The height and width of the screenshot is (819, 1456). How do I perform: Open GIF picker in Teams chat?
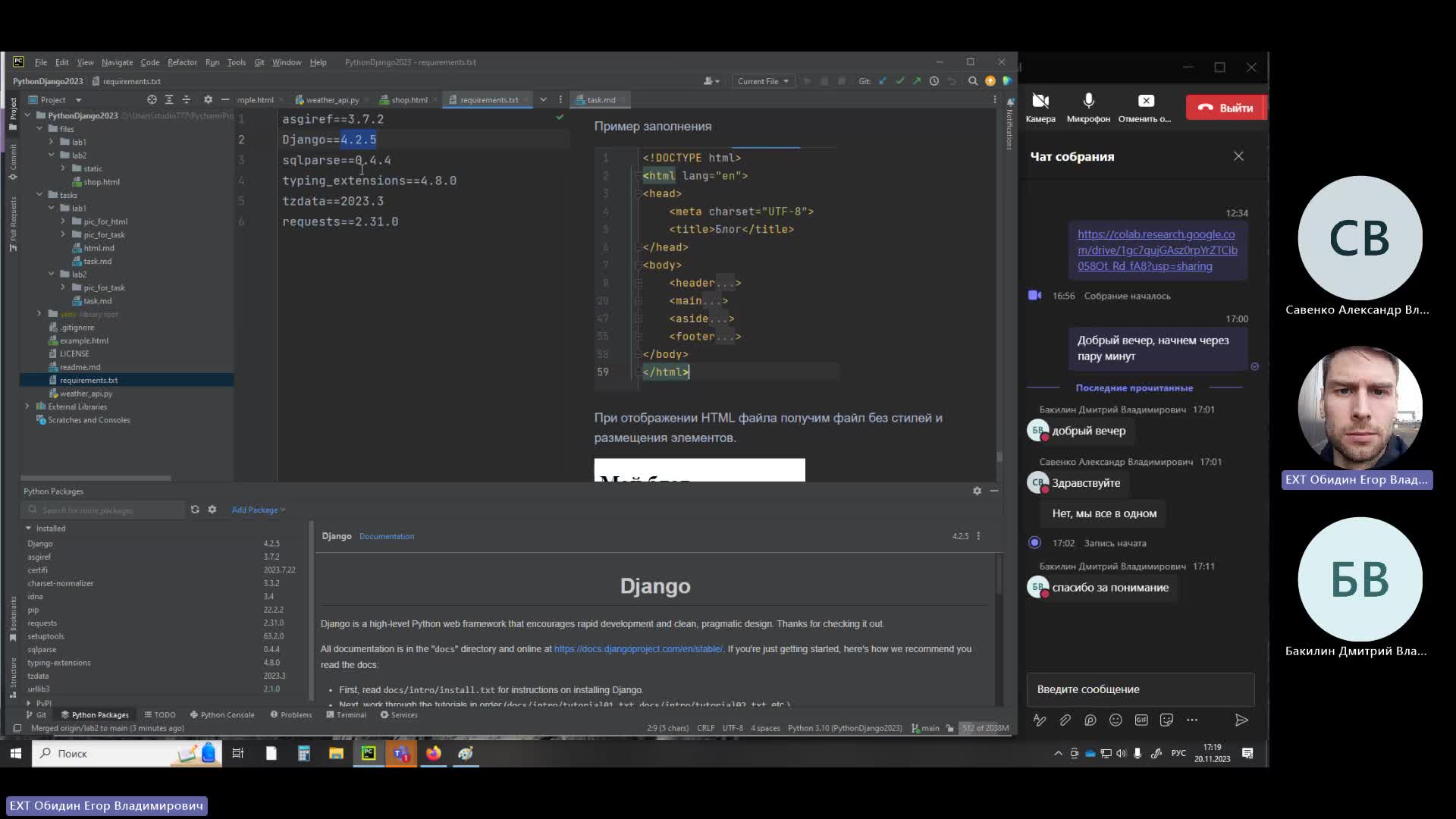coord(1141,720)
